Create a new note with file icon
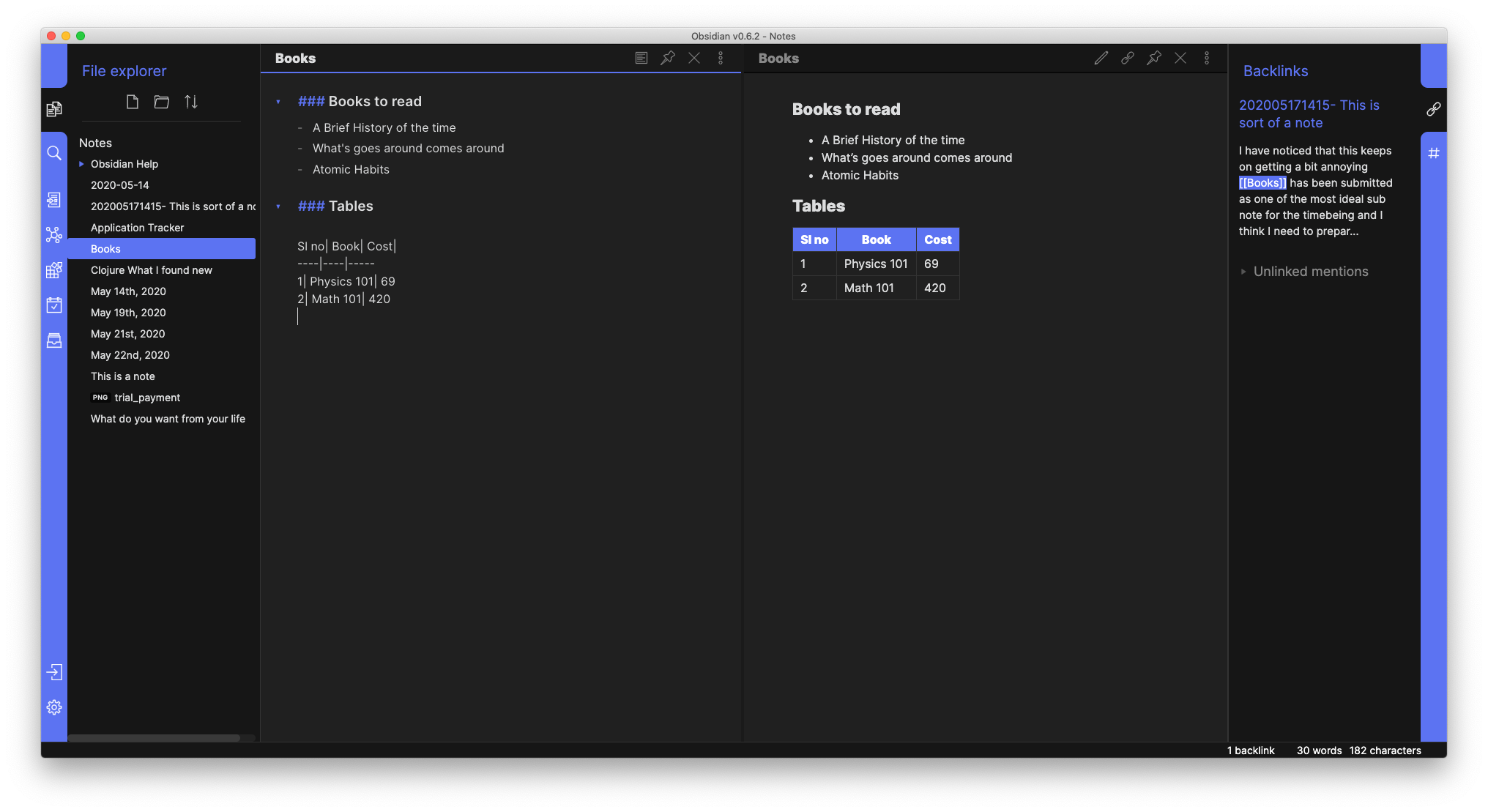 133,102
